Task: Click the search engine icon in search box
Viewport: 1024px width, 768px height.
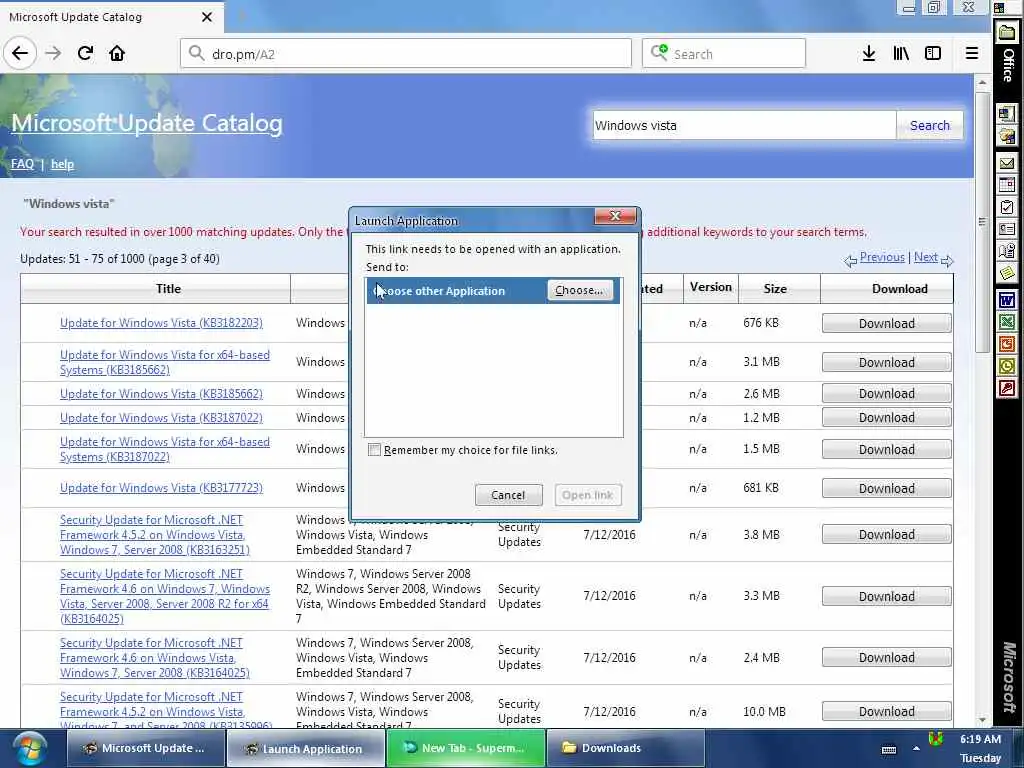Action: [659, 53]
